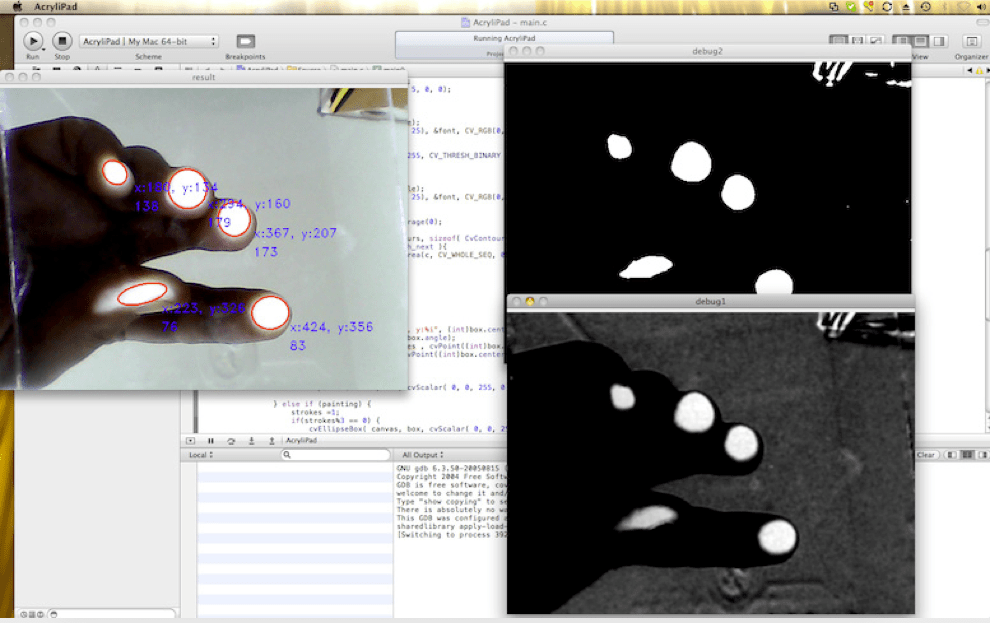The width and height of the screenshot is (990, 623).
Task: Click the volume icon in the menu bar
Action: point(979,6)
